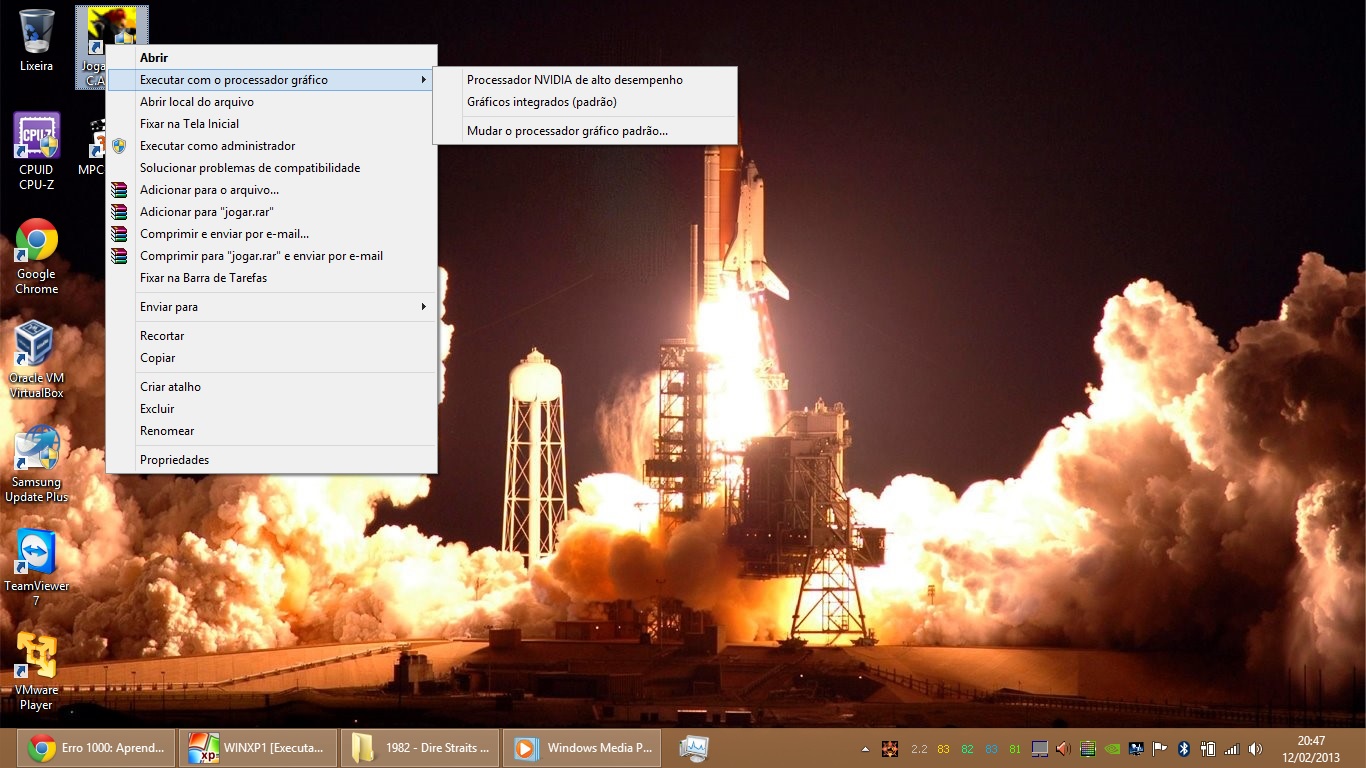1366x768 pixels.
Task: Open the Bluetooth tray icon
Action: coord(1183,748)
